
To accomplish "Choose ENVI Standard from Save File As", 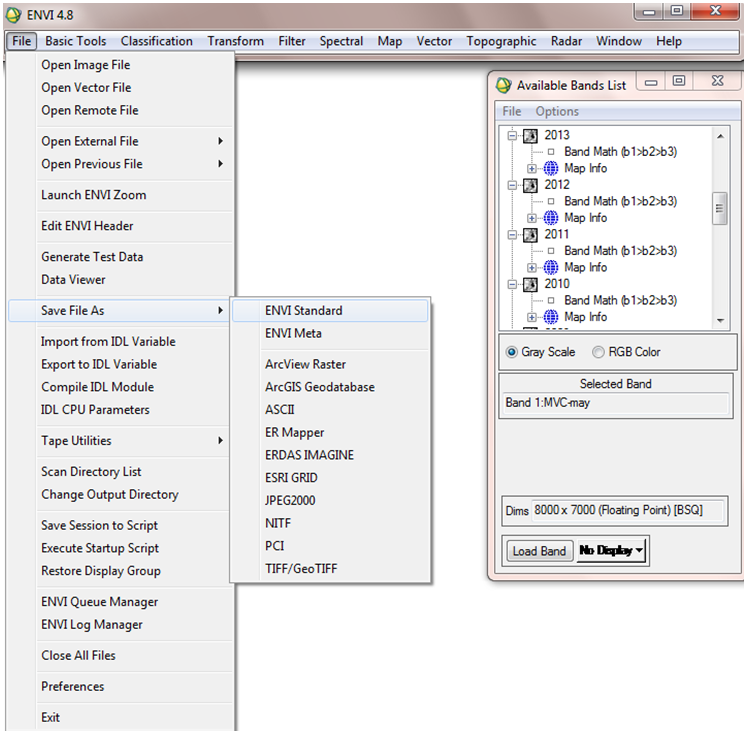I will pos(330,310).
